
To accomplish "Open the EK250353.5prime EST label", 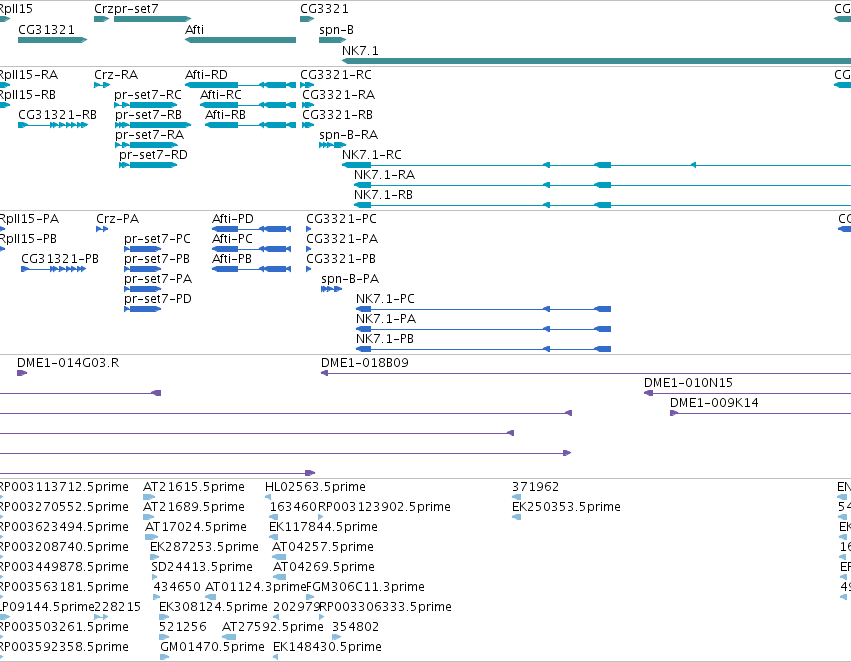I will click(x=566, y=508).
